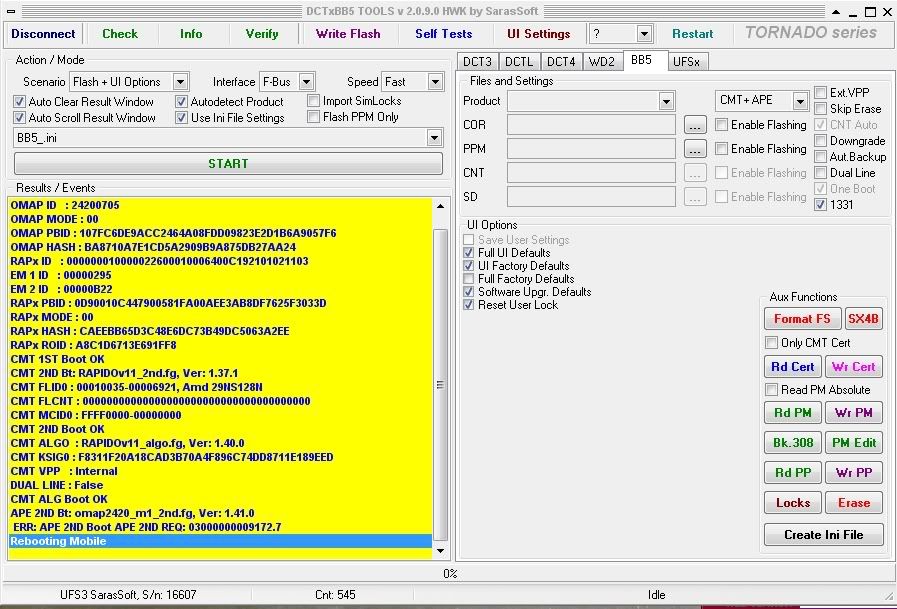Switch to the DCT4 tab
This screenshot has width=897, height=609.
(x=561, y=62)
